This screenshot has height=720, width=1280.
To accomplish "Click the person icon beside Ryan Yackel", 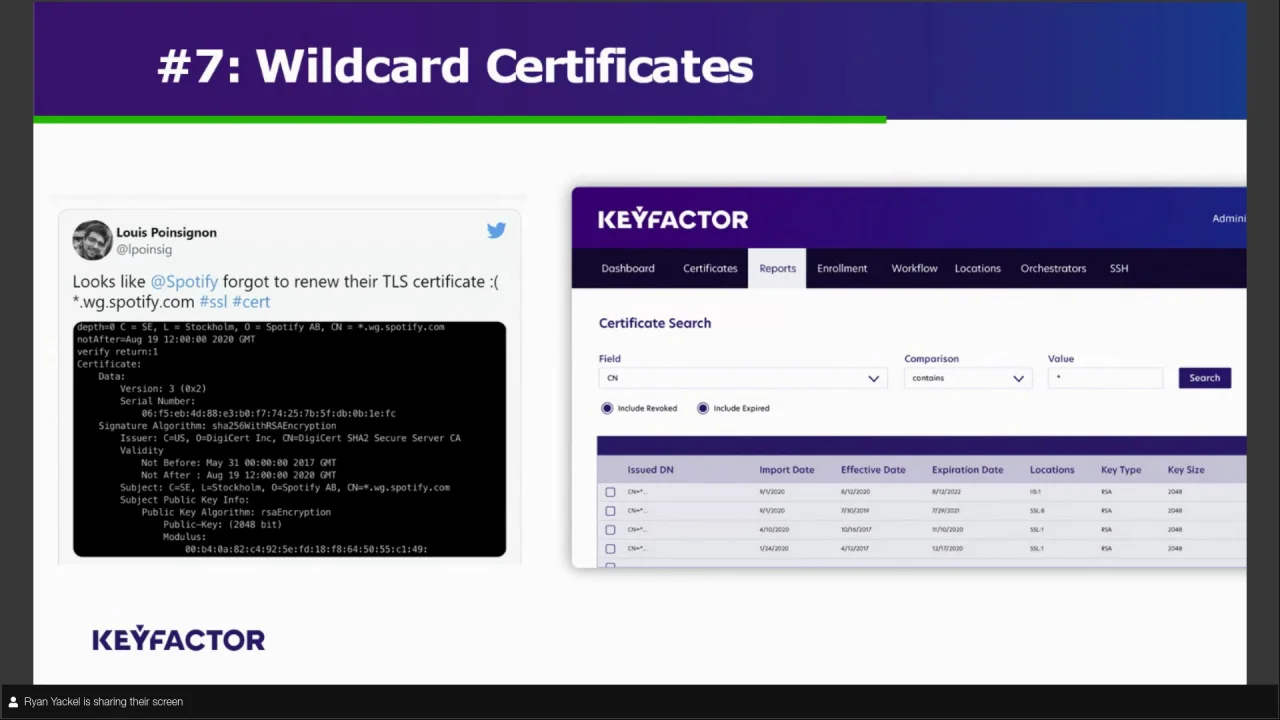I will (13, 702).
